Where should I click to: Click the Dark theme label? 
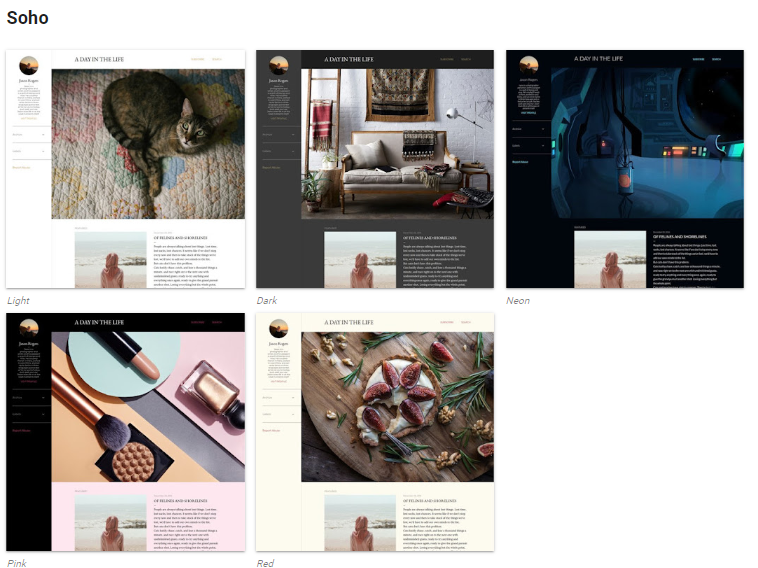coord(267,301)
